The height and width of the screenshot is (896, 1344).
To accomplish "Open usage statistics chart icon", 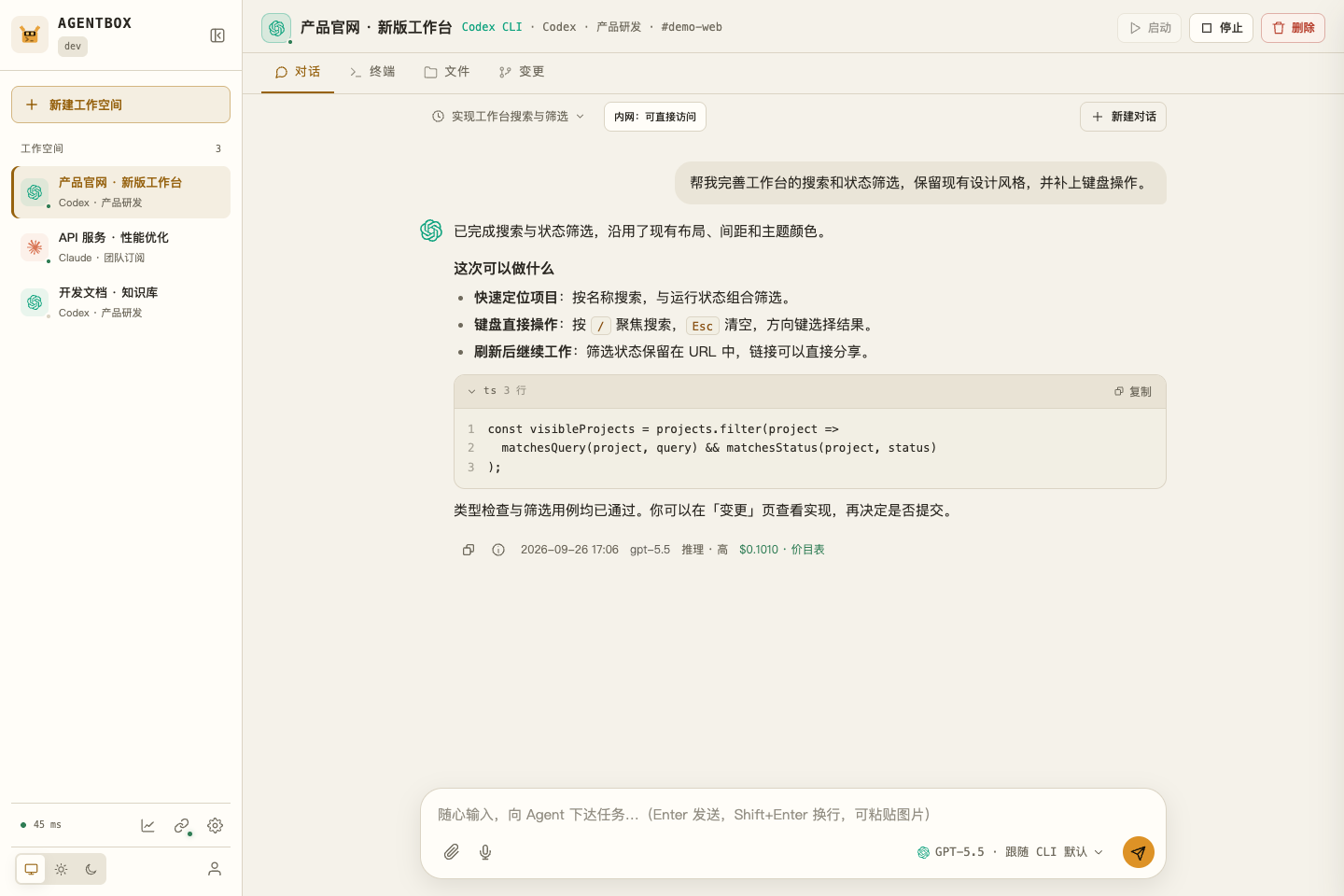I will (x=147, y=825).
